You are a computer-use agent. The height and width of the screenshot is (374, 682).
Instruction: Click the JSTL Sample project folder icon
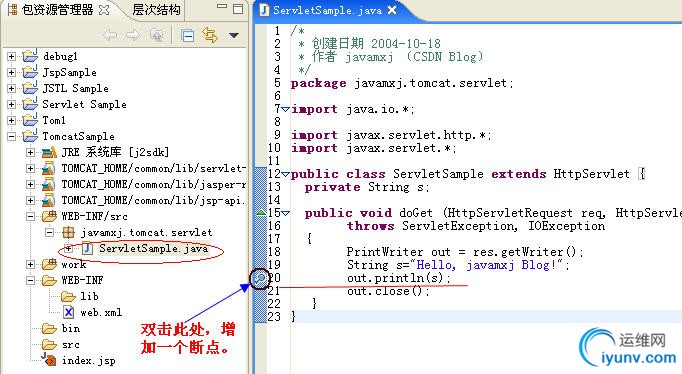point(30,88)
